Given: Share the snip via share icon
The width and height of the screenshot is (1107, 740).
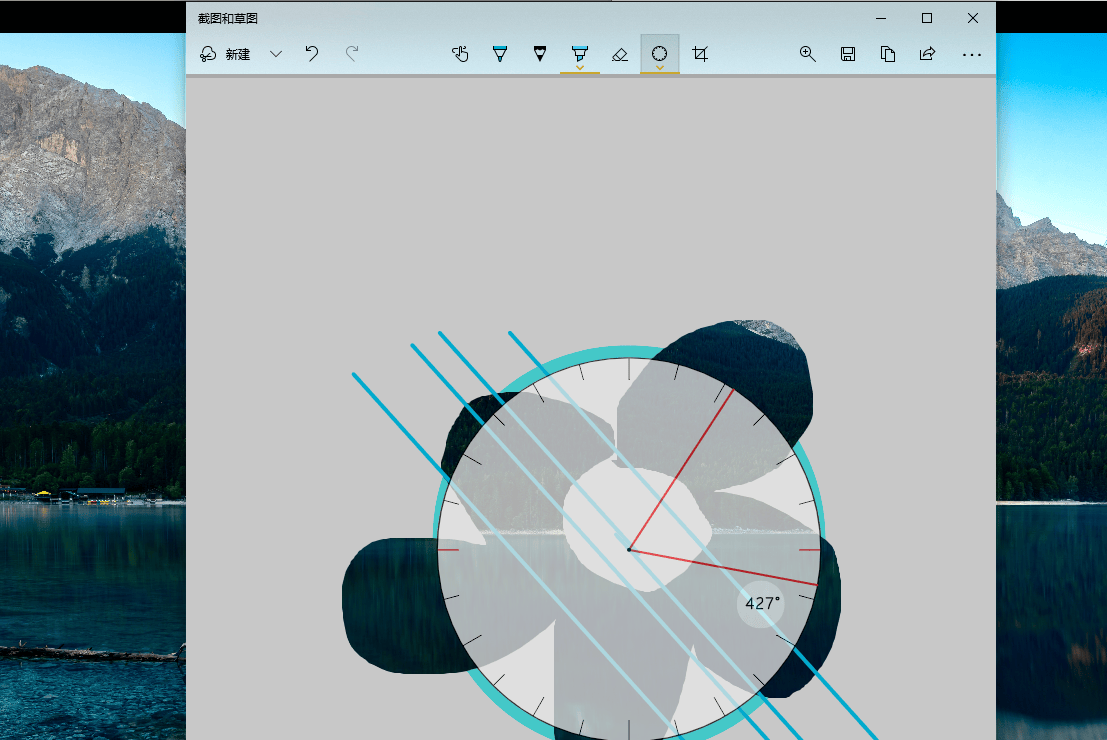Looking at the screenshot, I should (x=928, y=54).
